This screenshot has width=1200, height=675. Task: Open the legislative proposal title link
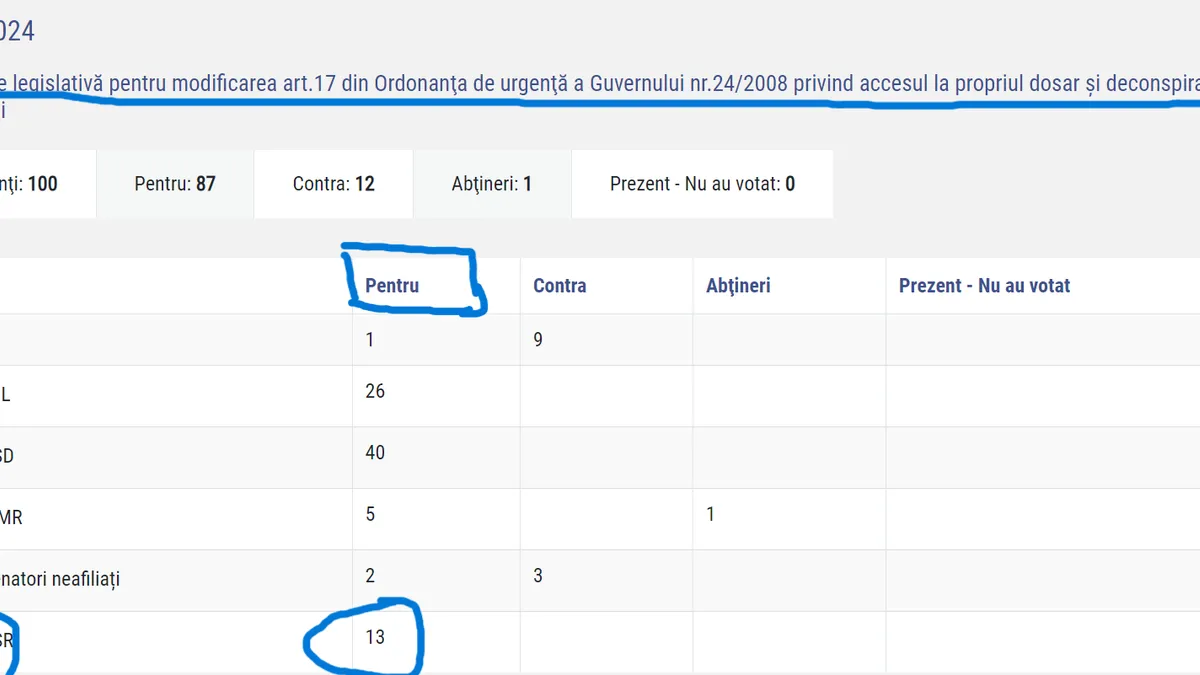(x=600, y=84)
